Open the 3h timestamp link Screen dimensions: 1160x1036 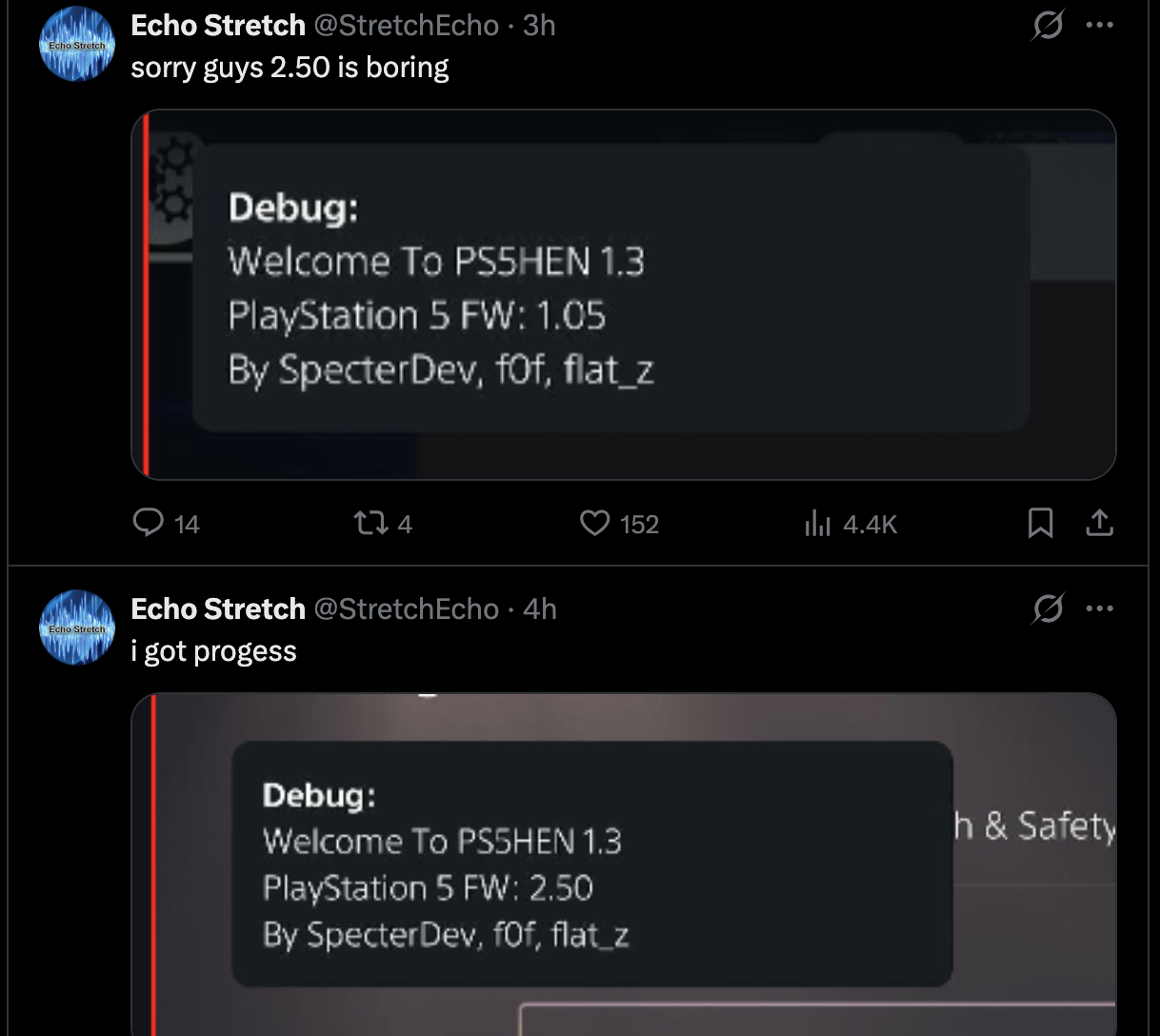[x=539, y=25]
